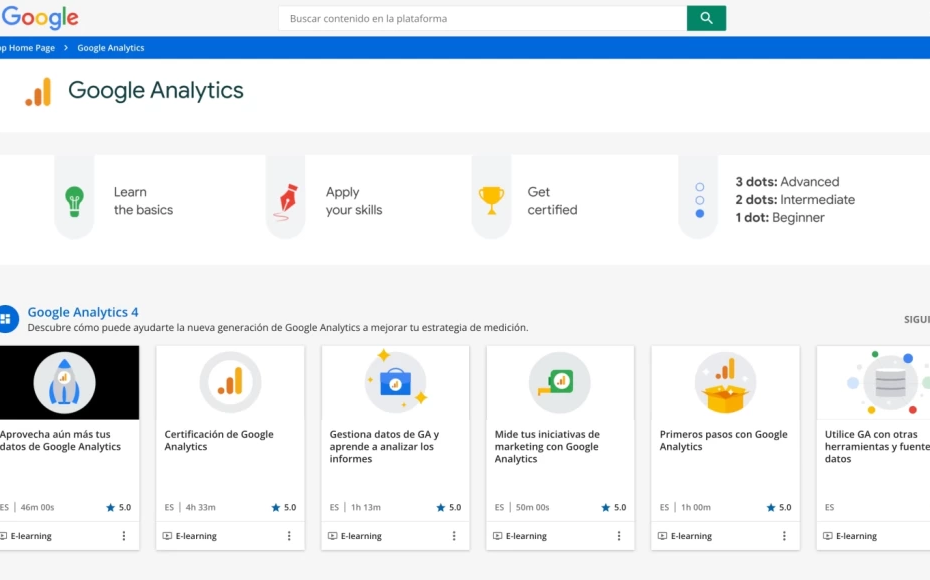The image size is (930, 580).
Task: Open course Gestiona datos de GA y aprende
Action: 384,447
